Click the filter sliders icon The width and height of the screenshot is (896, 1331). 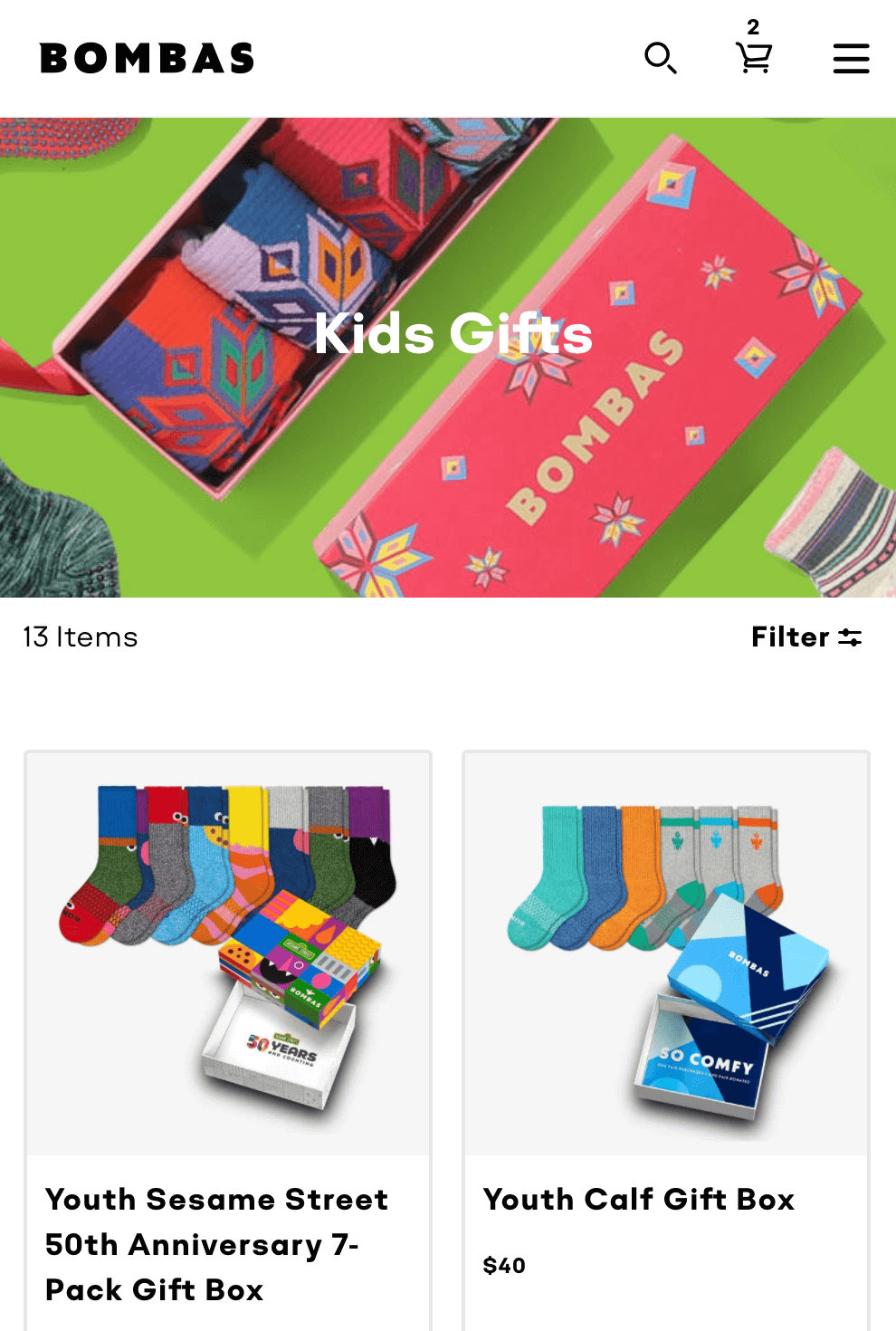(x=850, y=637)
